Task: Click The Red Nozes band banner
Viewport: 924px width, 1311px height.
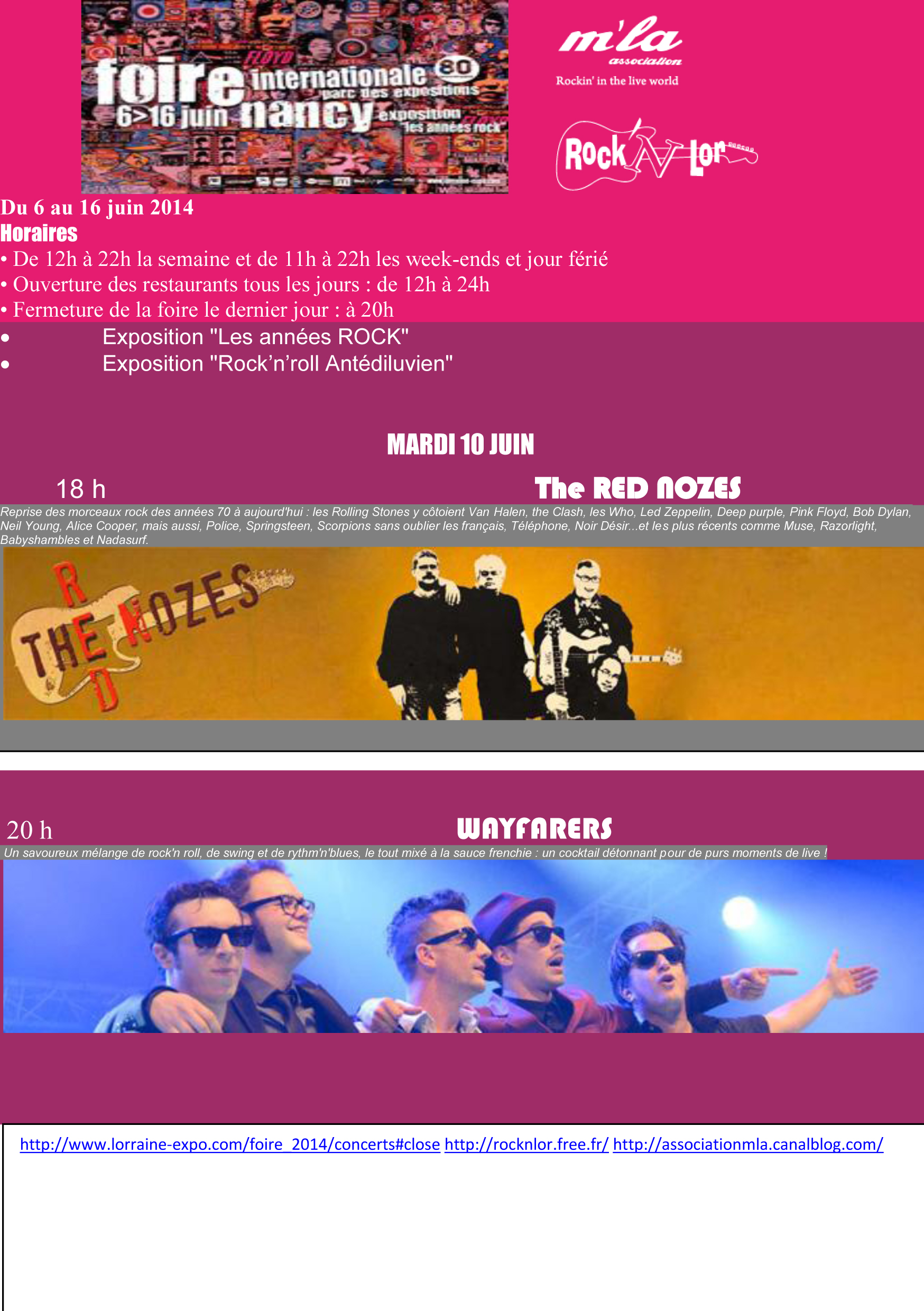Action: (463, 633)
